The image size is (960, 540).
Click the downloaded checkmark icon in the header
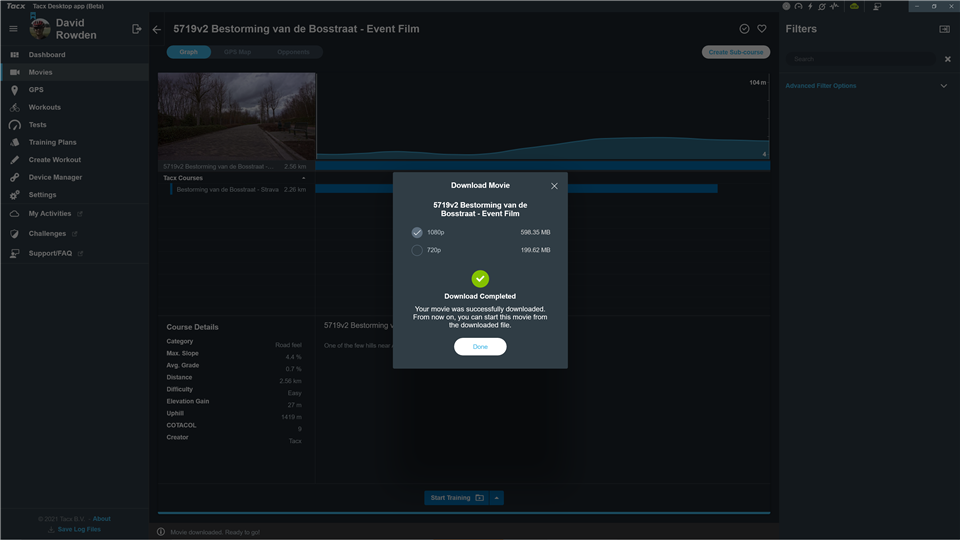[744, 29]
